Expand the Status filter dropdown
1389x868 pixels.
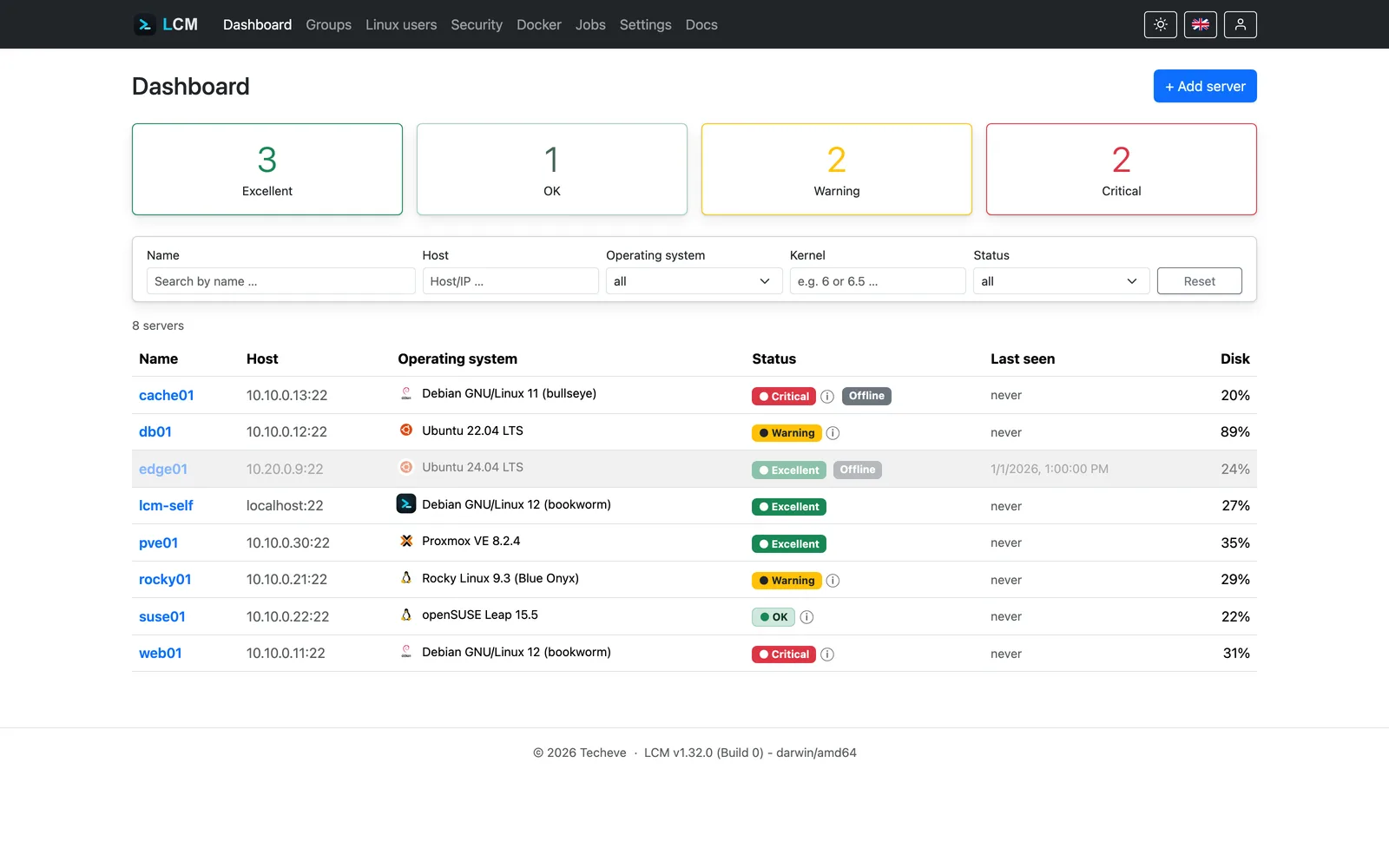tap(1061, 281)
